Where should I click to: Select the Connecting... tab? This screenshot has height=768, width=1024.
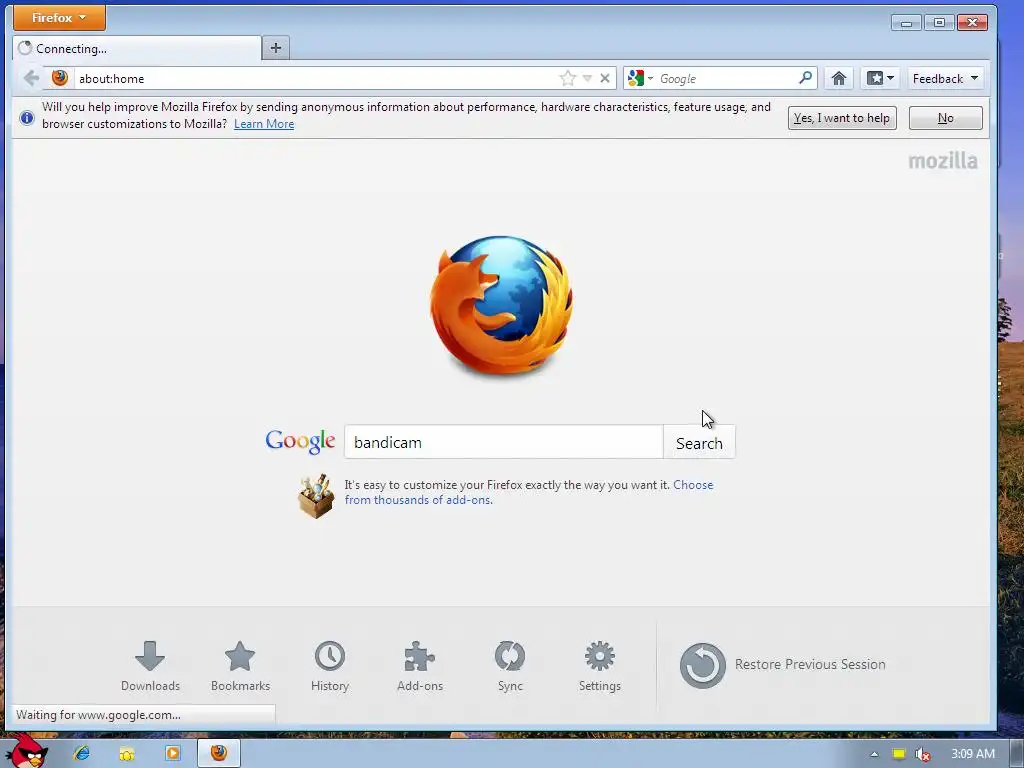point(136,48)
